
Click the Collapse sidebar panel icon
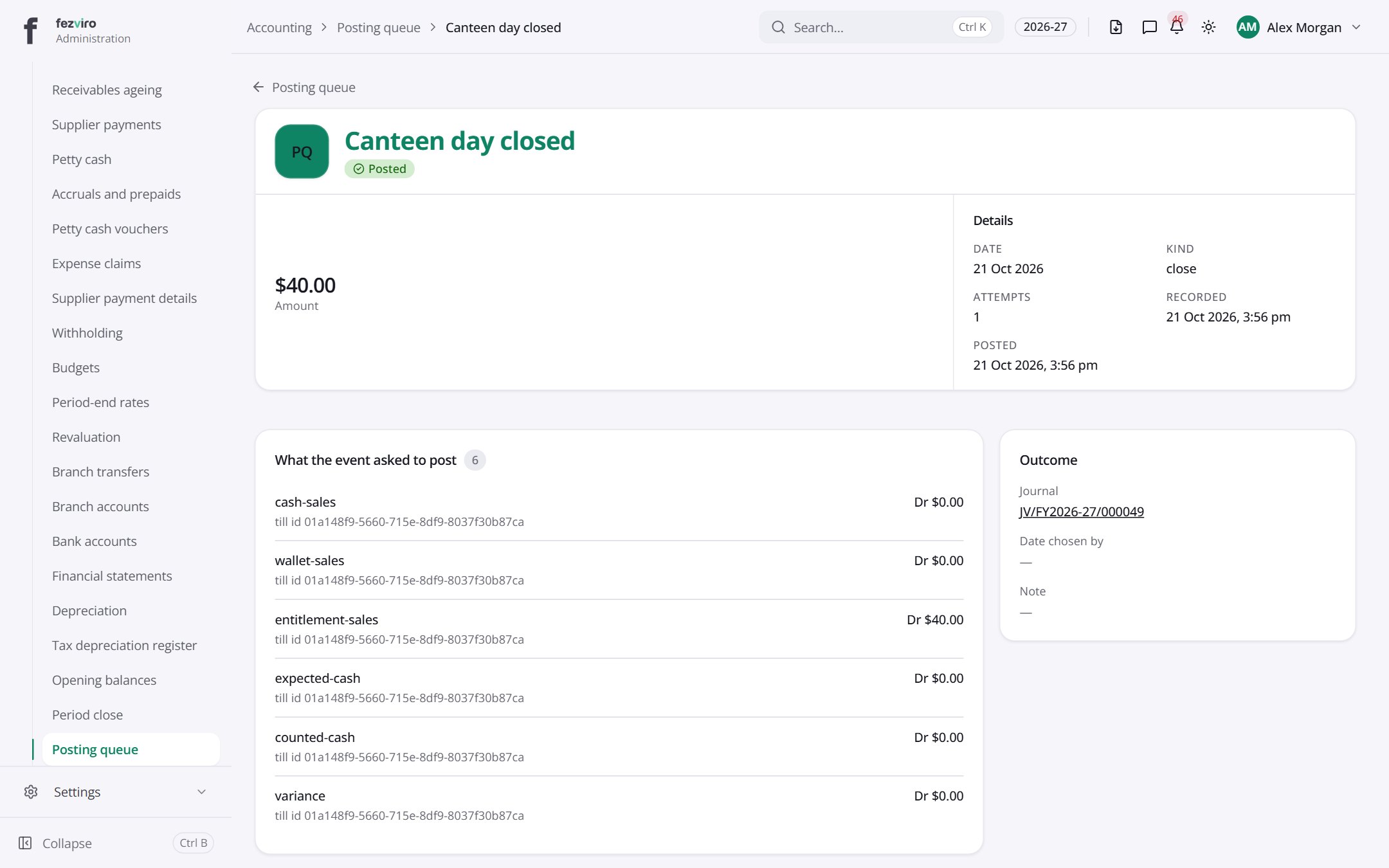[25, 843]
